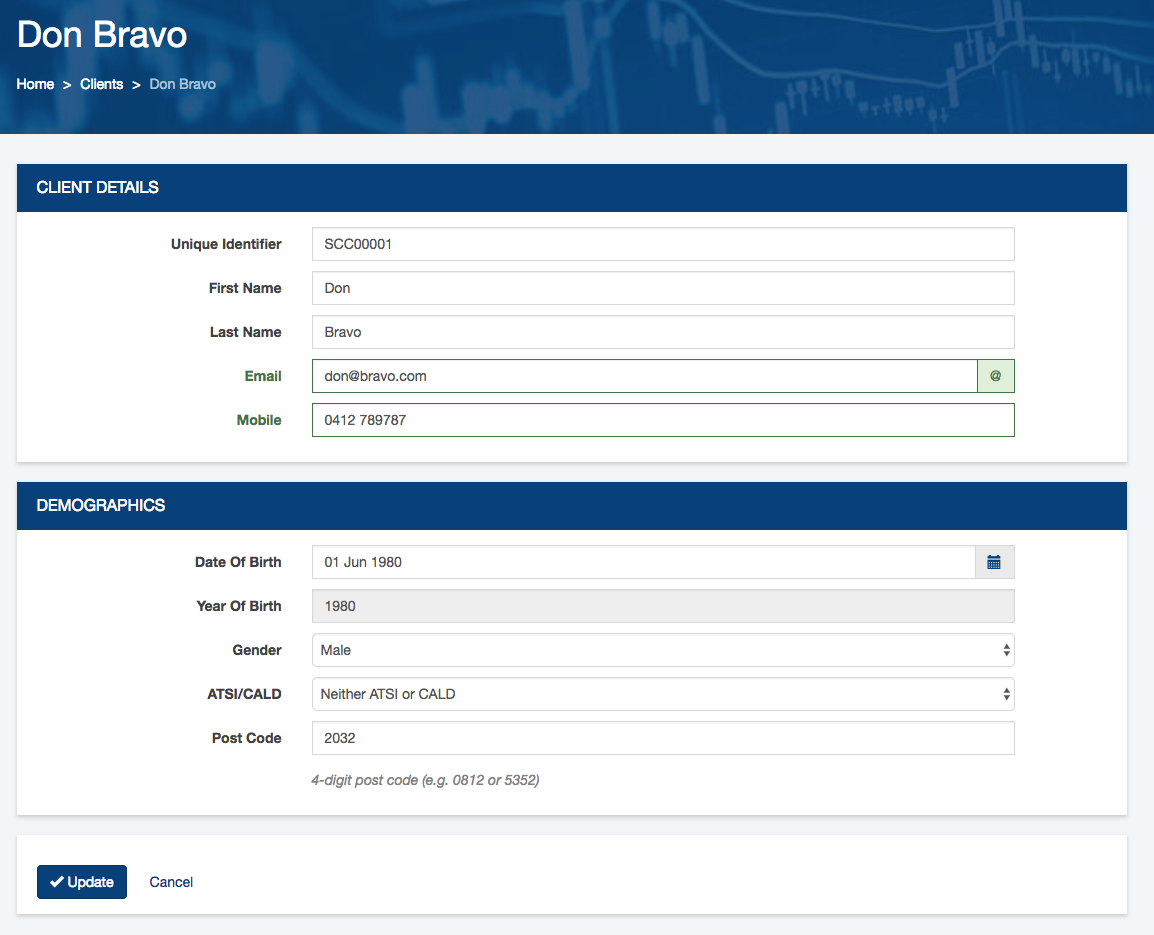Click the disabled Year Of Birth field
Image resolution: width=1154 pixels, height=935 pixels.
tap(663, 606)
